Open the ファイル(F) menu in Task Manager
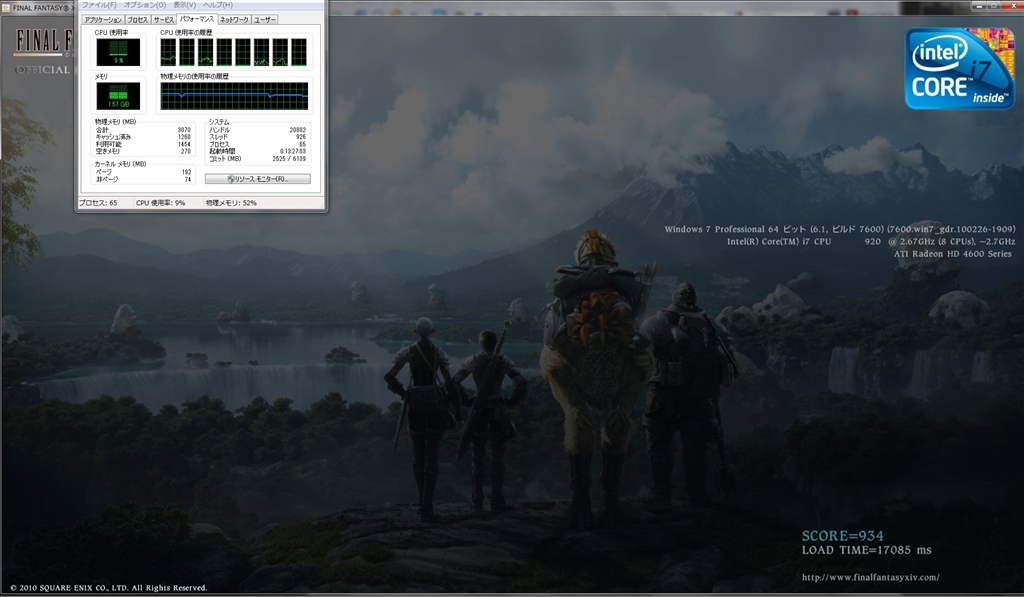Viewport: 1024px width, 597px height. tap(99, 5)
